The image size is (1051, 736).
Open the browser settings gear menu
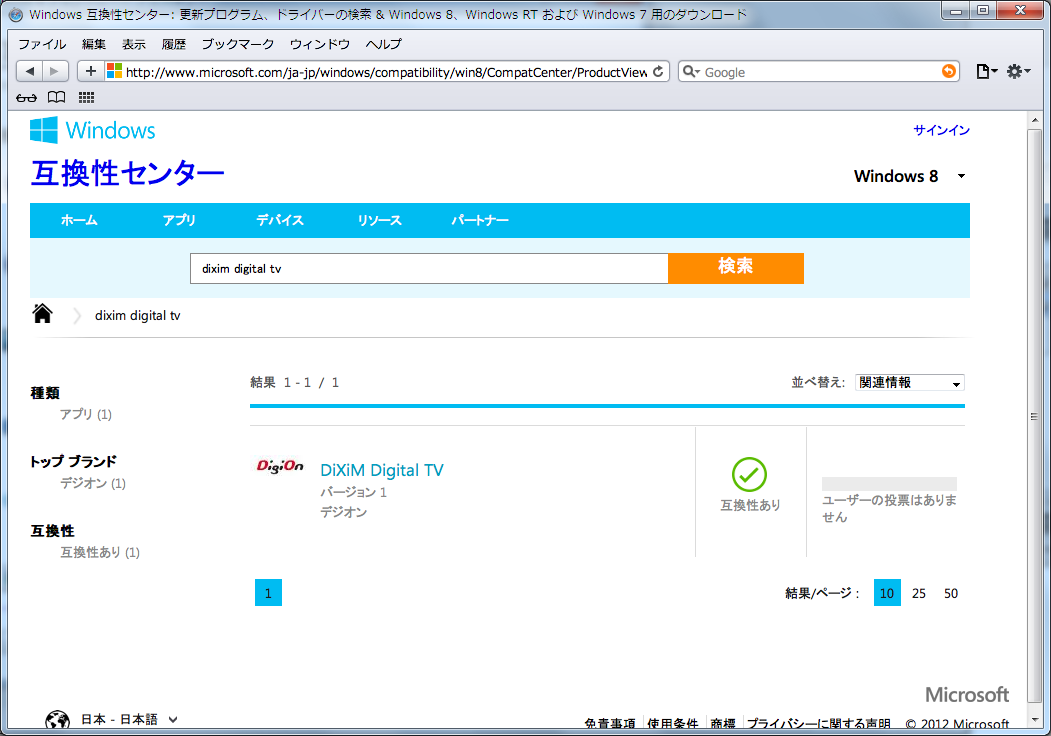[1017, 71]
